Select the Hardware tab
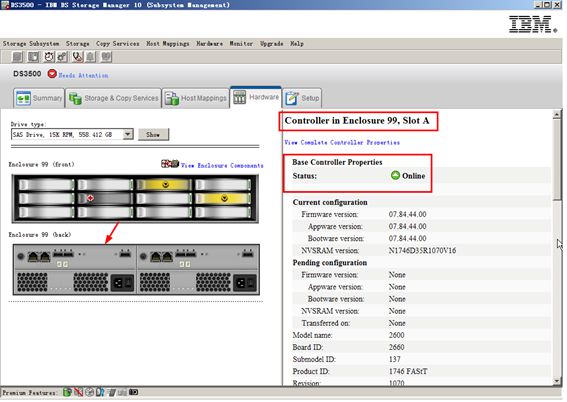 tap(256, 97)
